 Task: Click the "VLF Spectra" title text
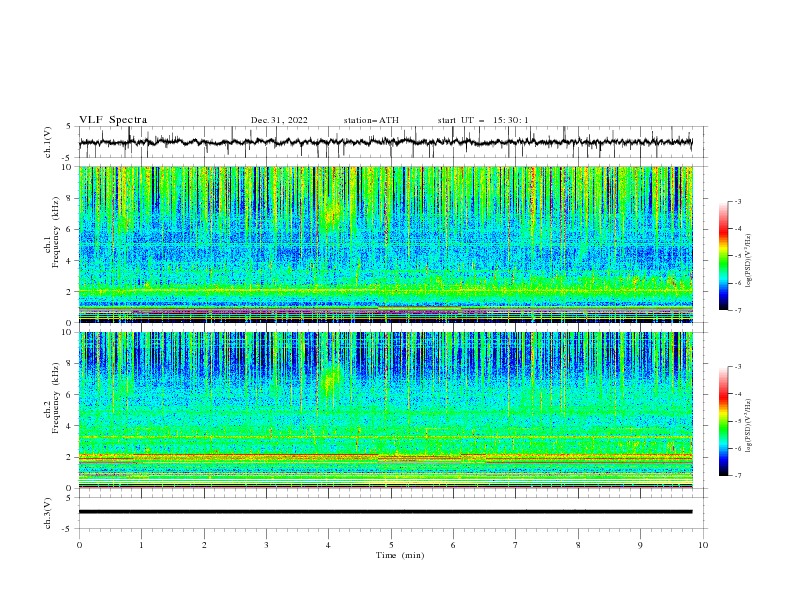113,120
